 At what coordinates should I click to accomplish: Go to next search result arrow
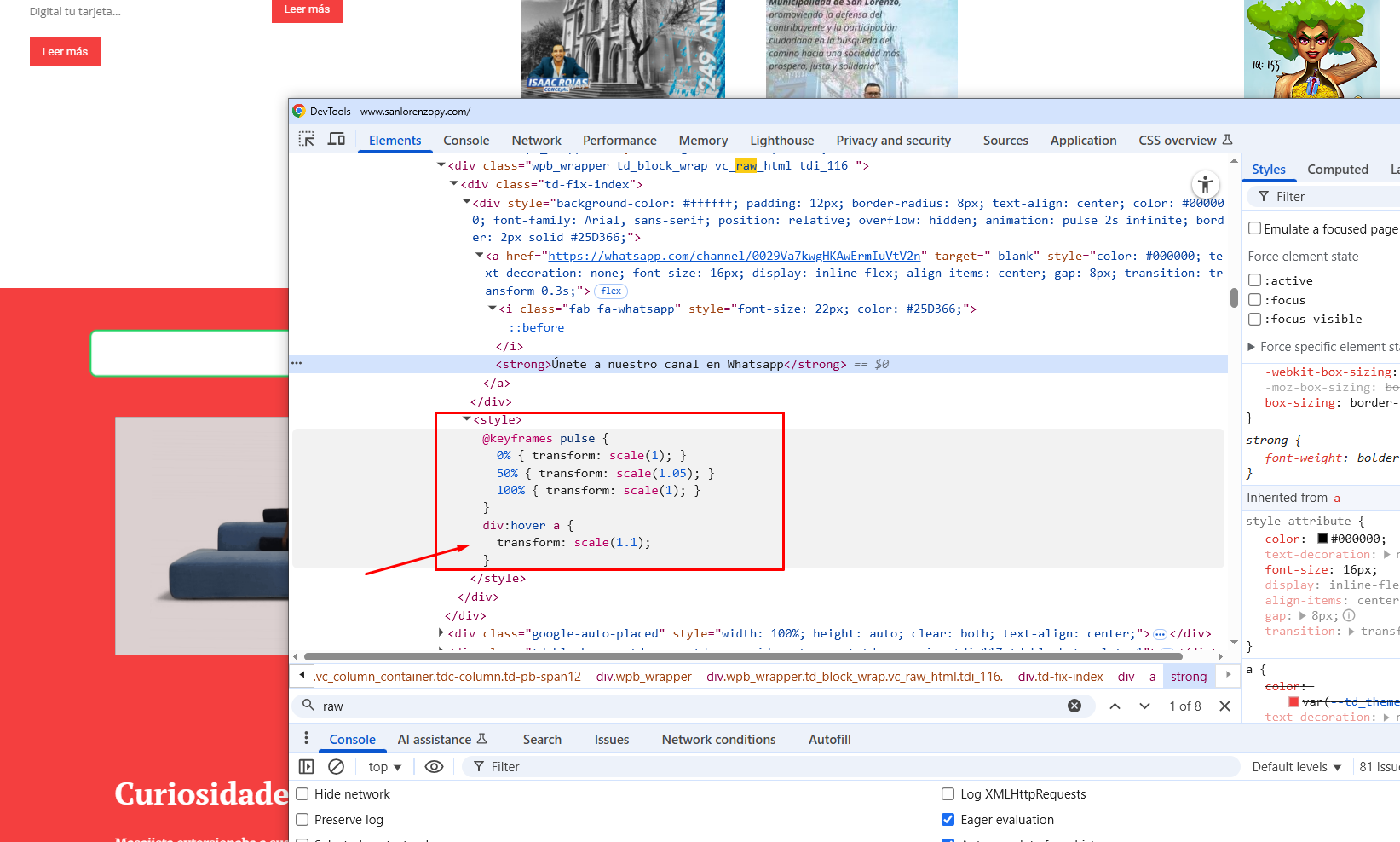pyautogui.click(x=1144, y=706)
